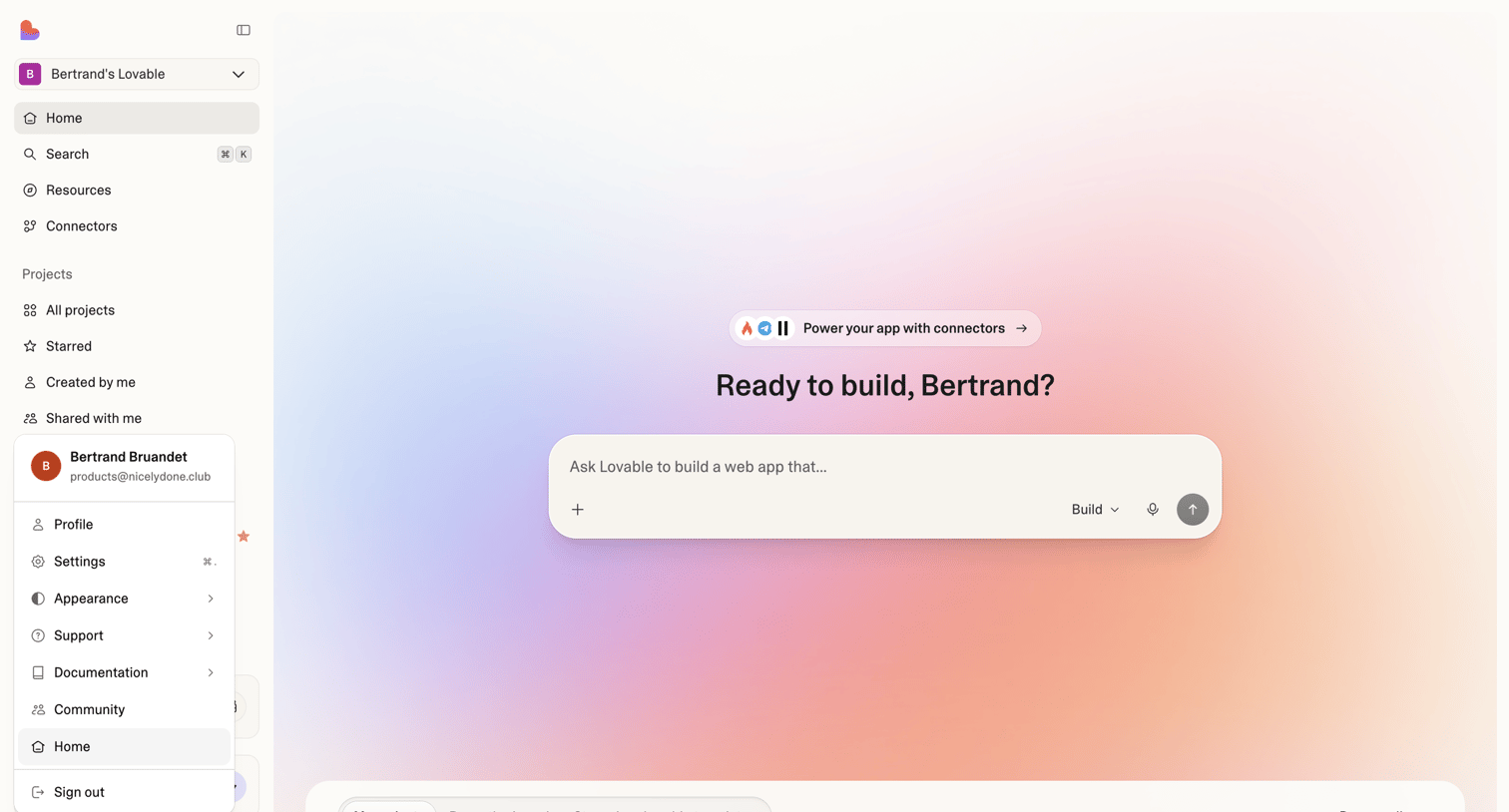Click the Projects section heading
The height and width of the screenshot is (812, 1509).
(x=47, y=274)
